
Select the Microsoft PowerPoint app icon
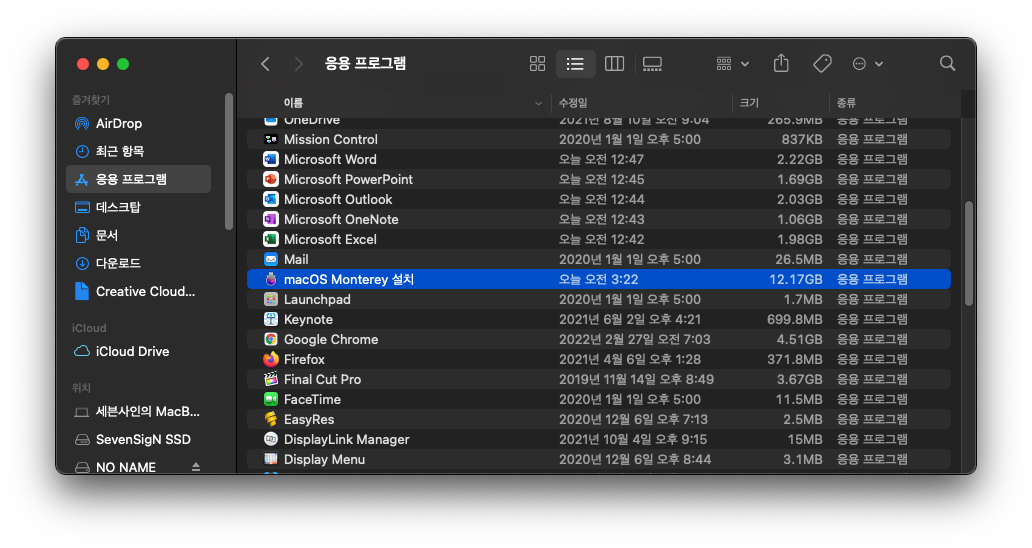[x=271, y=179]
